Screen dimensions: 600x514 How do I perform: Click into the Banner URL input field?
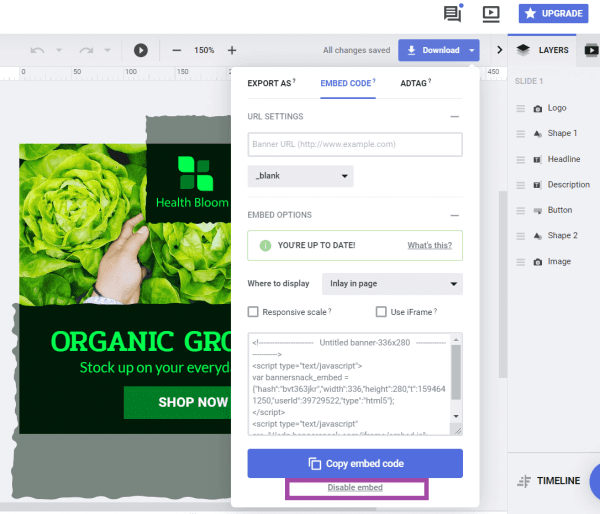[355, 145]
